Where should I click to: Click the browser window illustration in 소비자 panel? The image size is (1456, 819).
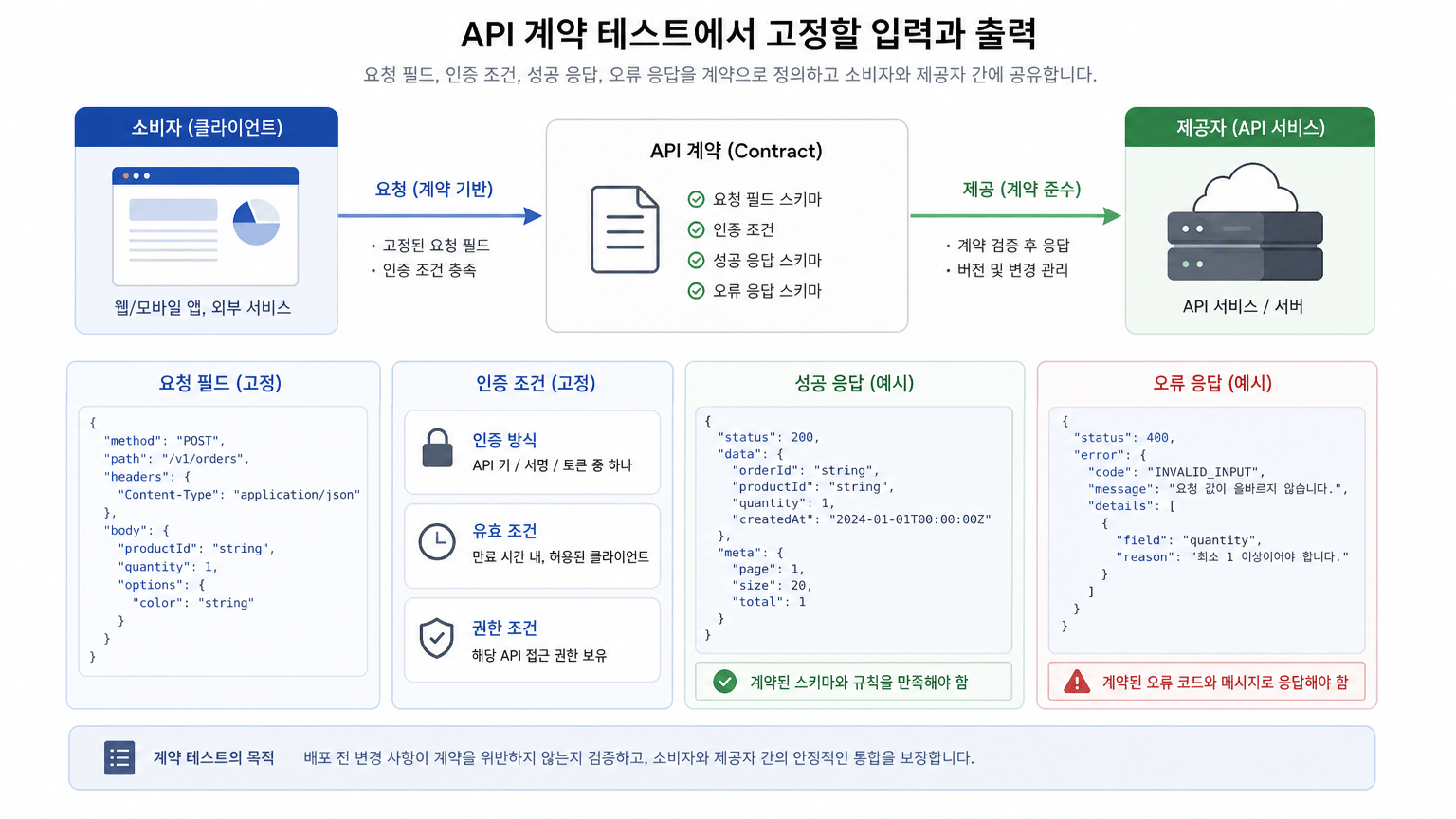[206, 227]
